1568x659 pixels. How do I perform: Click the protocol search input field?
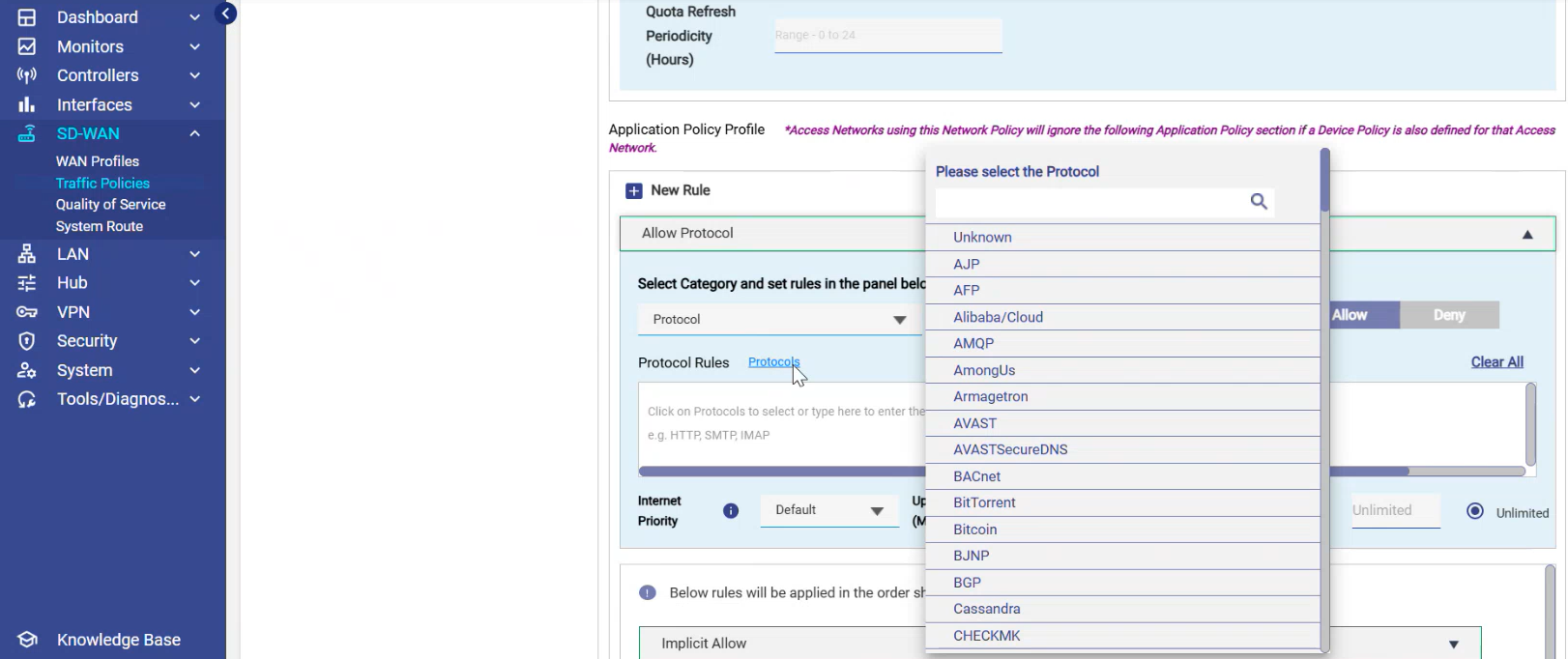point(1092,202)
